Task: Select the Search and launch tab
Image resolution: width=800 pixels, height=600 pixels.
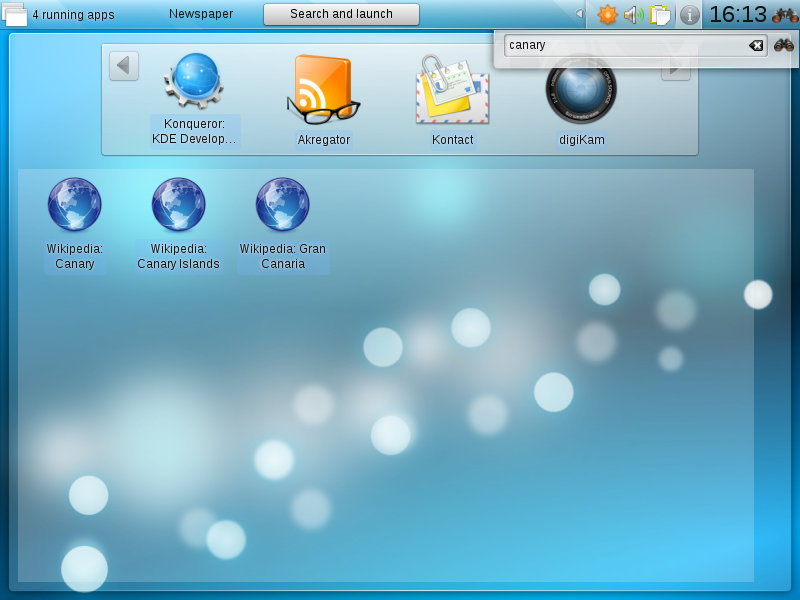Action: point(341,14)
